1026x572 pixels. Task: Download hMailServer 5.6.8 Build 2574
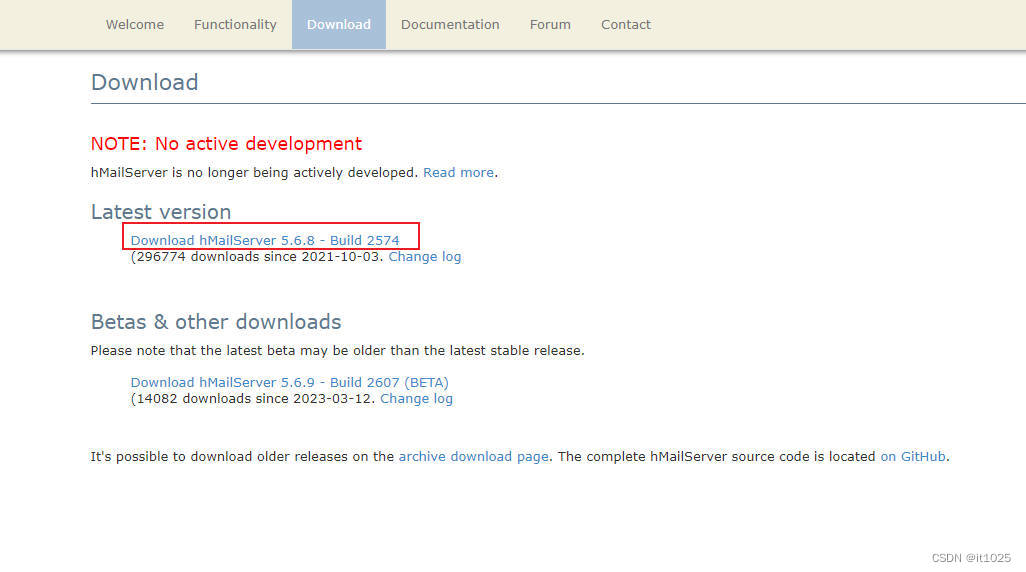tap(264, 240)
